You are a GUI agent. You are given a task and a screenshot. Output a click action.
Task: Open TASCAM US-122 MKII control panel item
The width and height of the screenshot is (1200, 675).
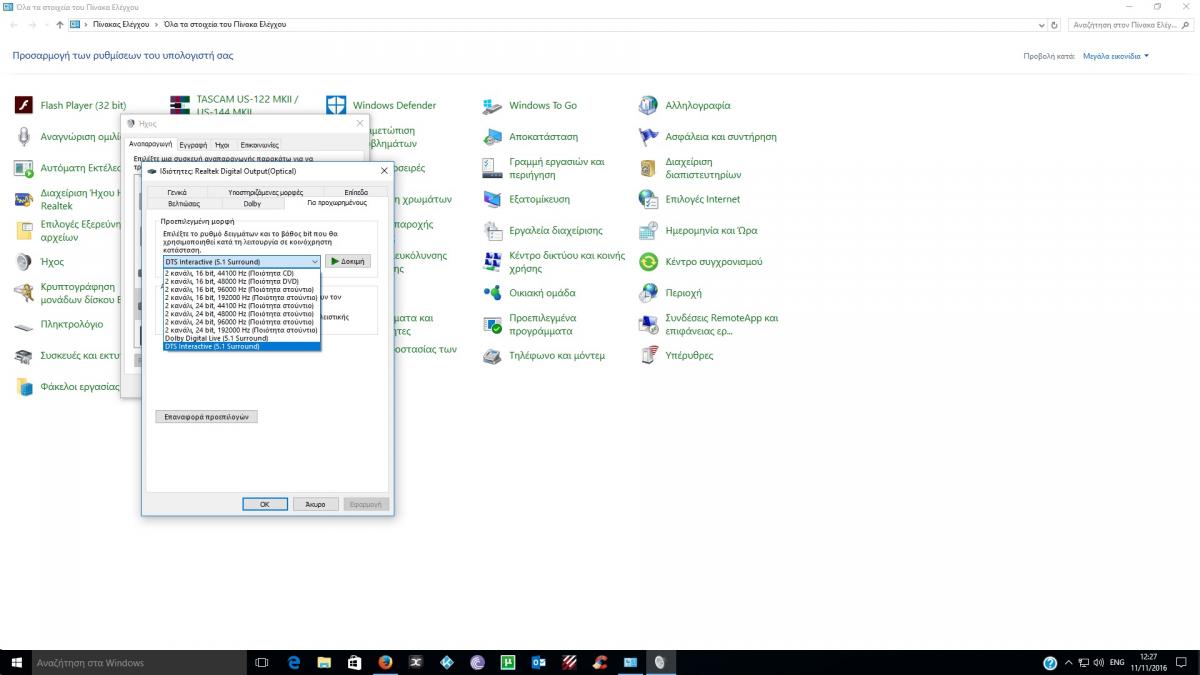(x=235, y=105)
